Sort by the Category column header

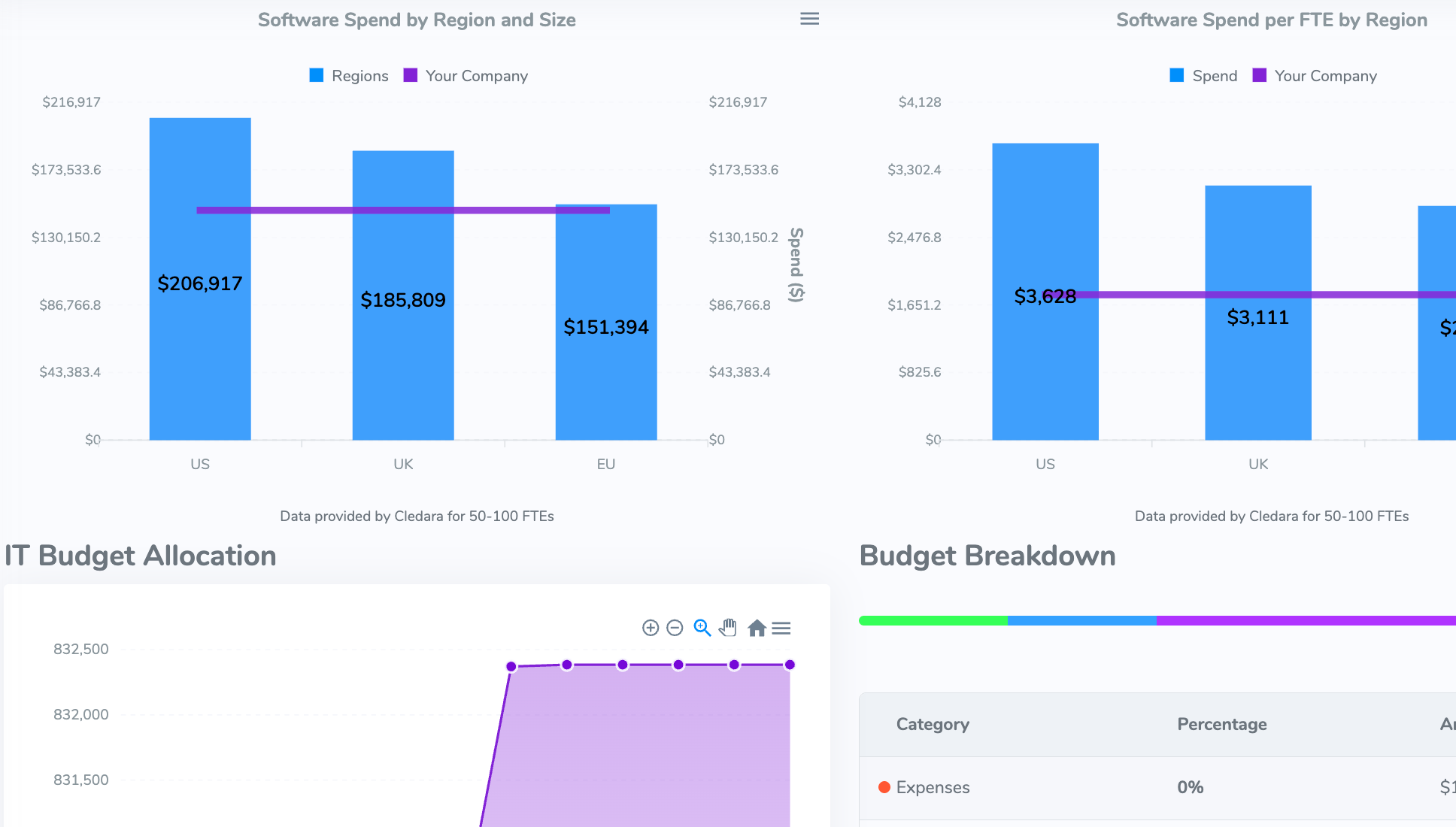click(932, 724)
